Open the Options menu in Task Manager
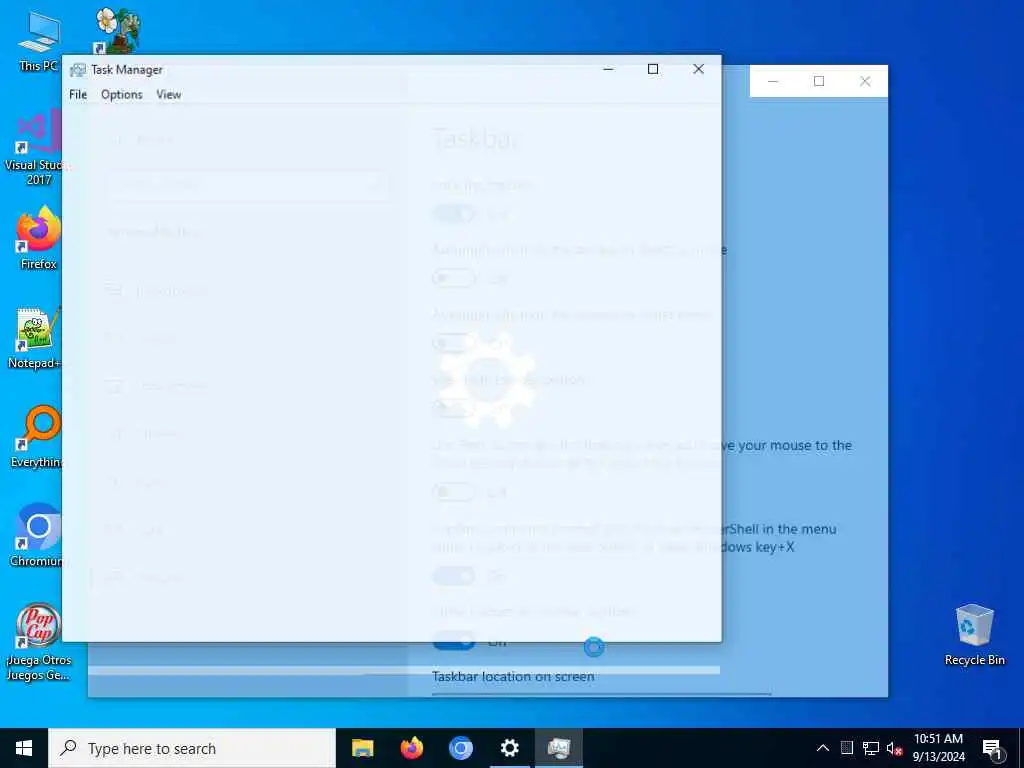The height and width of the screenshot is (768, 1024). (121, 95)
